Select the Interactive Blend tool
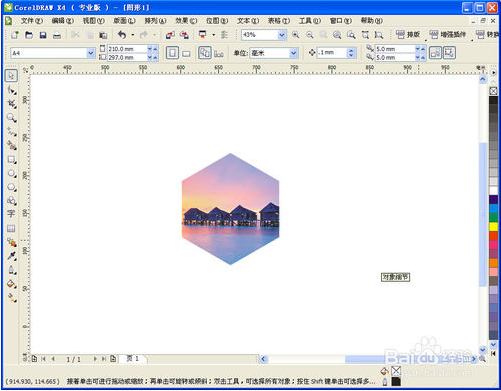Screen dimensions: 501x391 point(12,242)
